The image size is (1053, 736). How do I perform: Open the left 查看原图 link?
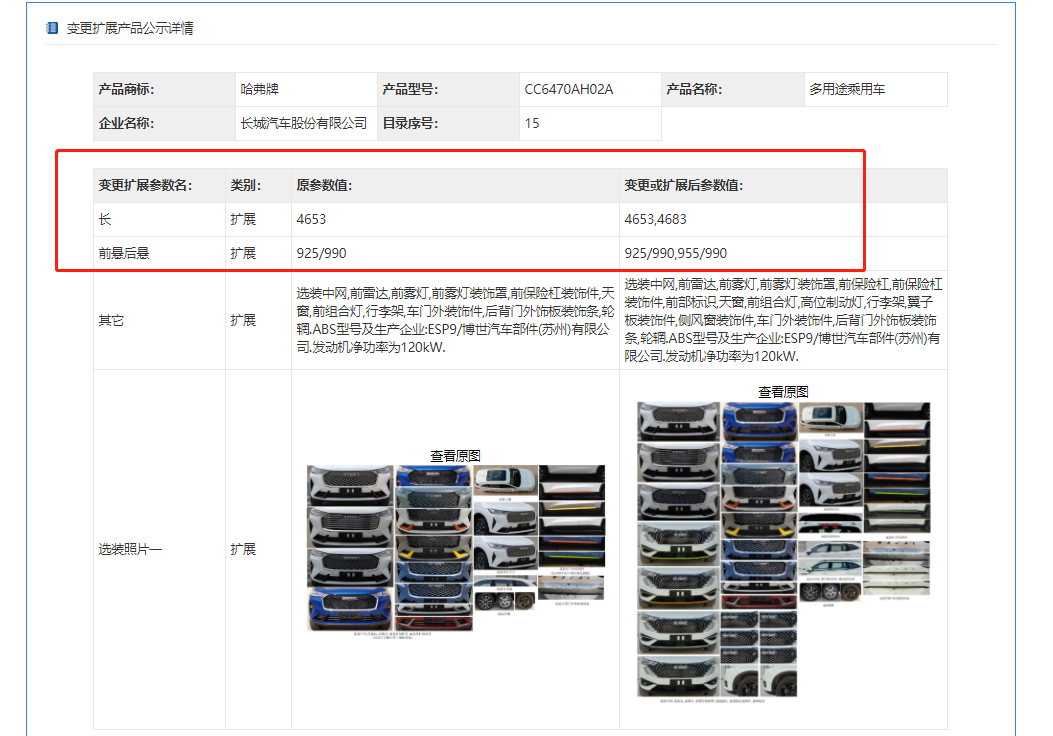click(x=455, y=456)
